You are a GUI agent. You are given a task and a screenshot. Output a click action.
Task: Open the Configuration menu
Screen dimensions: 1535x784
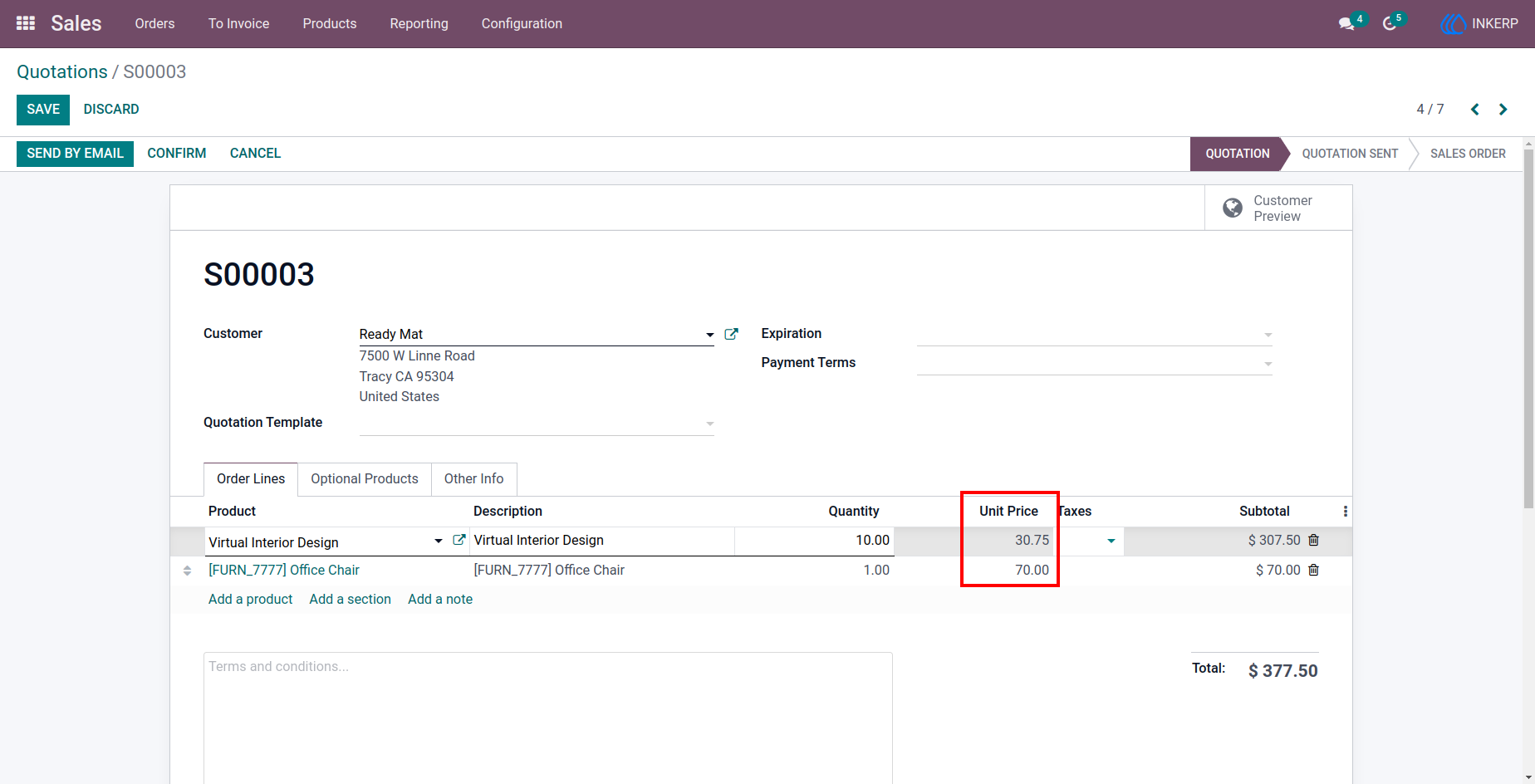[522, 23]
